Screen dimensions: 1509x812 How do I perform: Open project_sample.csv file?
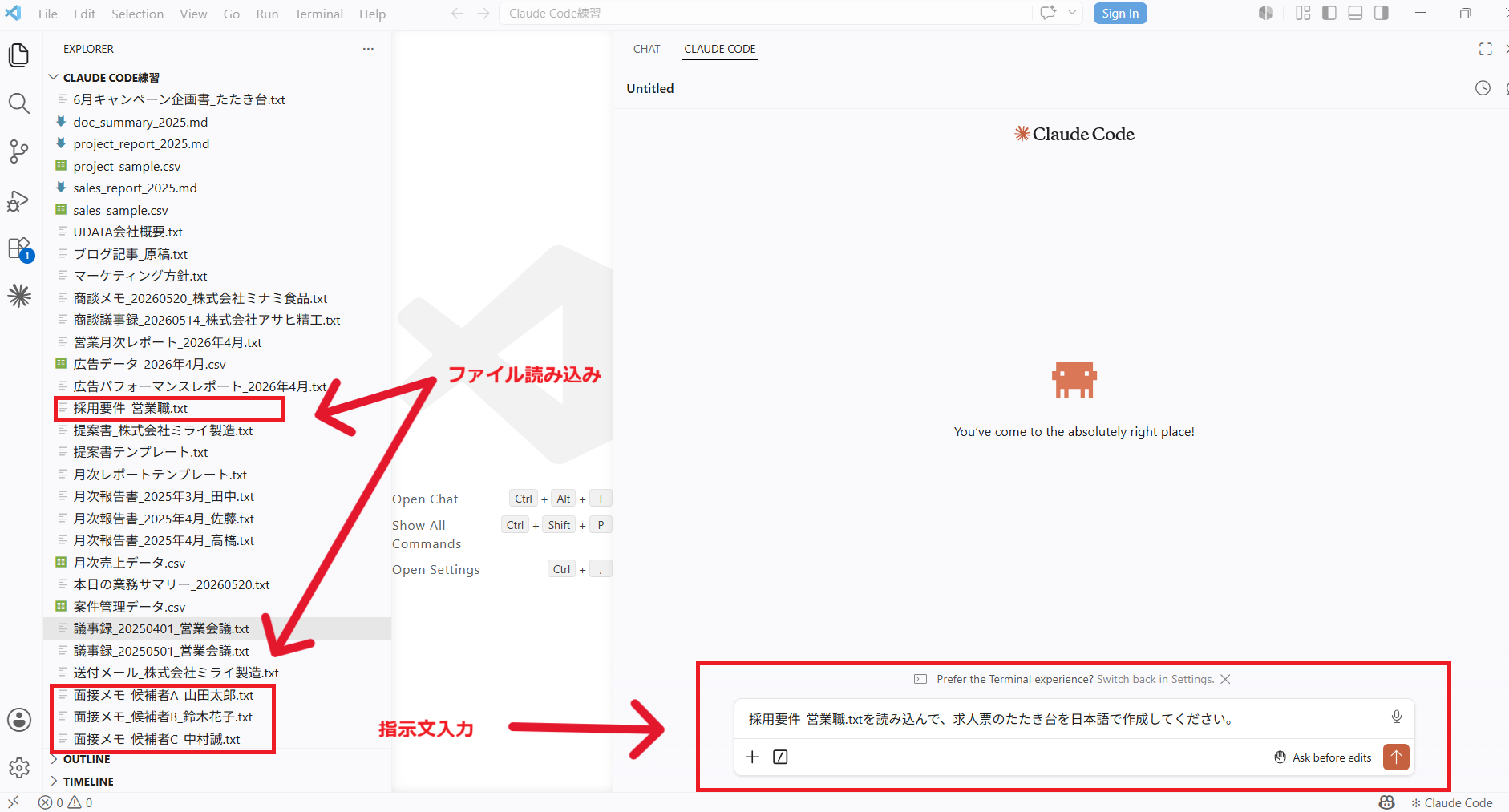(x=217, y=166)
